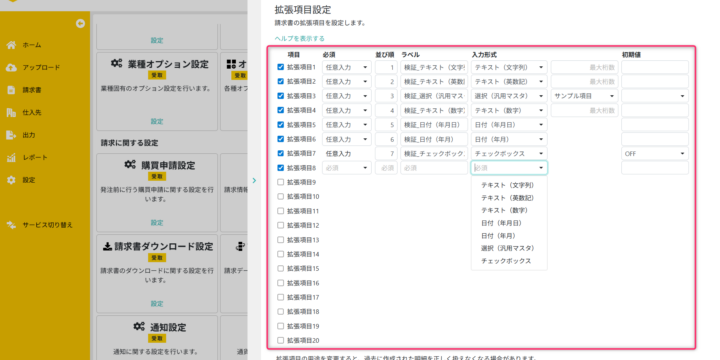Enable 拡張項目20 checkbox
Viewport: 720px width, 360px height.
point(281,340)
